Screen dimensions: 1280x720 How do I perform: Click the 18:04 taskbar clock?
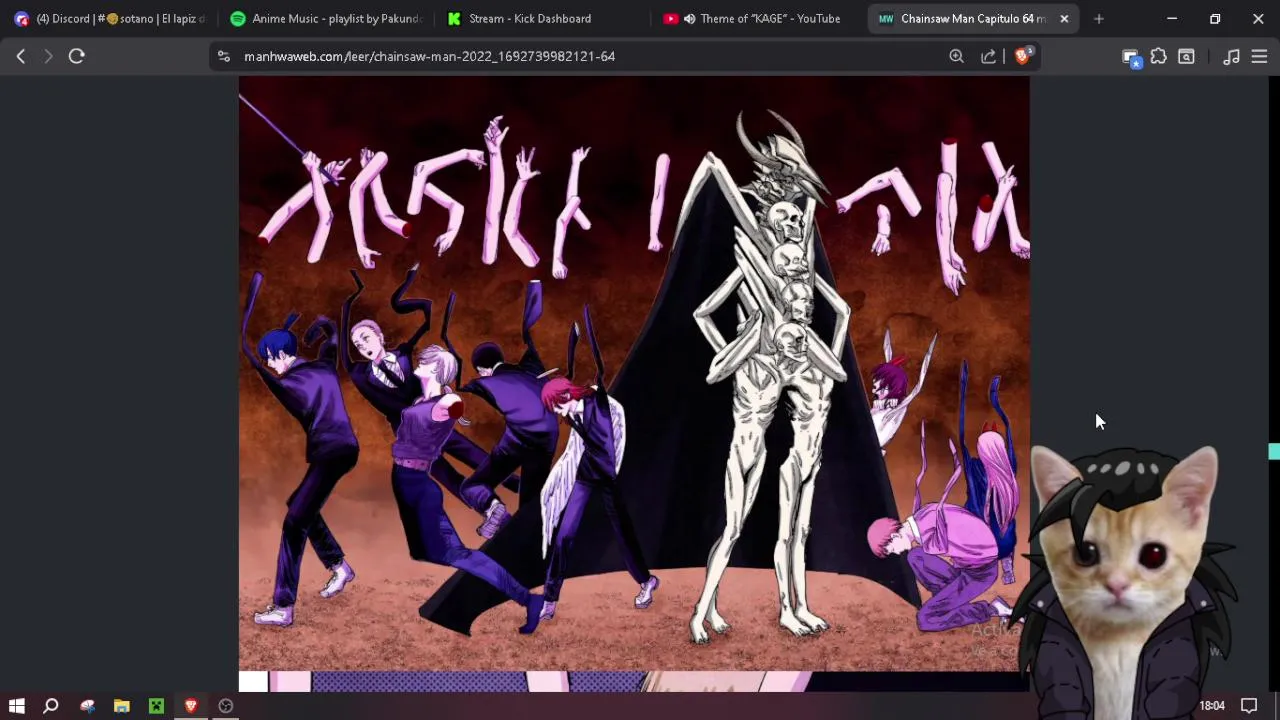click(x=1212, y=706)
